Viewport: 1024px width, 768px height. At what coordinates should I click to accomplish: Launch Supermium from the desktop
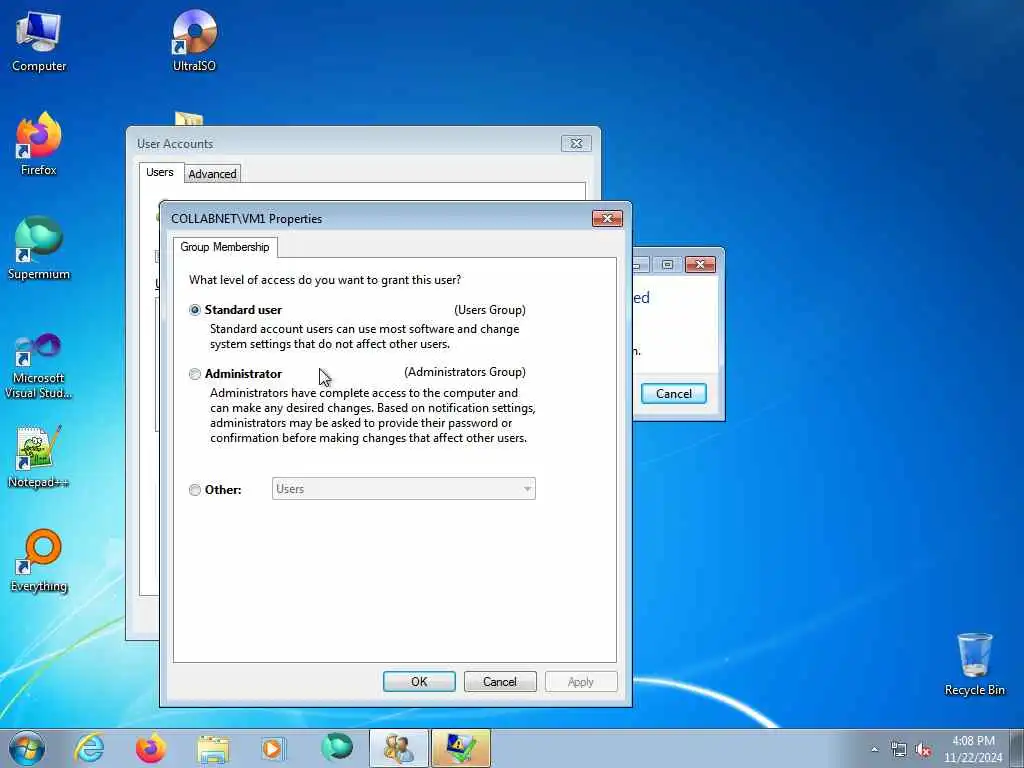pyautogui.click(x=39, y=249)
